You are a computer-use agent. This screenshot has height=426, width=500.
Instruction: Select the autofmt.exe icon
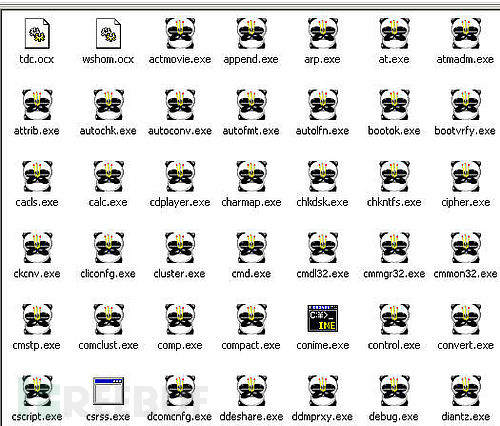pos(251,105)
